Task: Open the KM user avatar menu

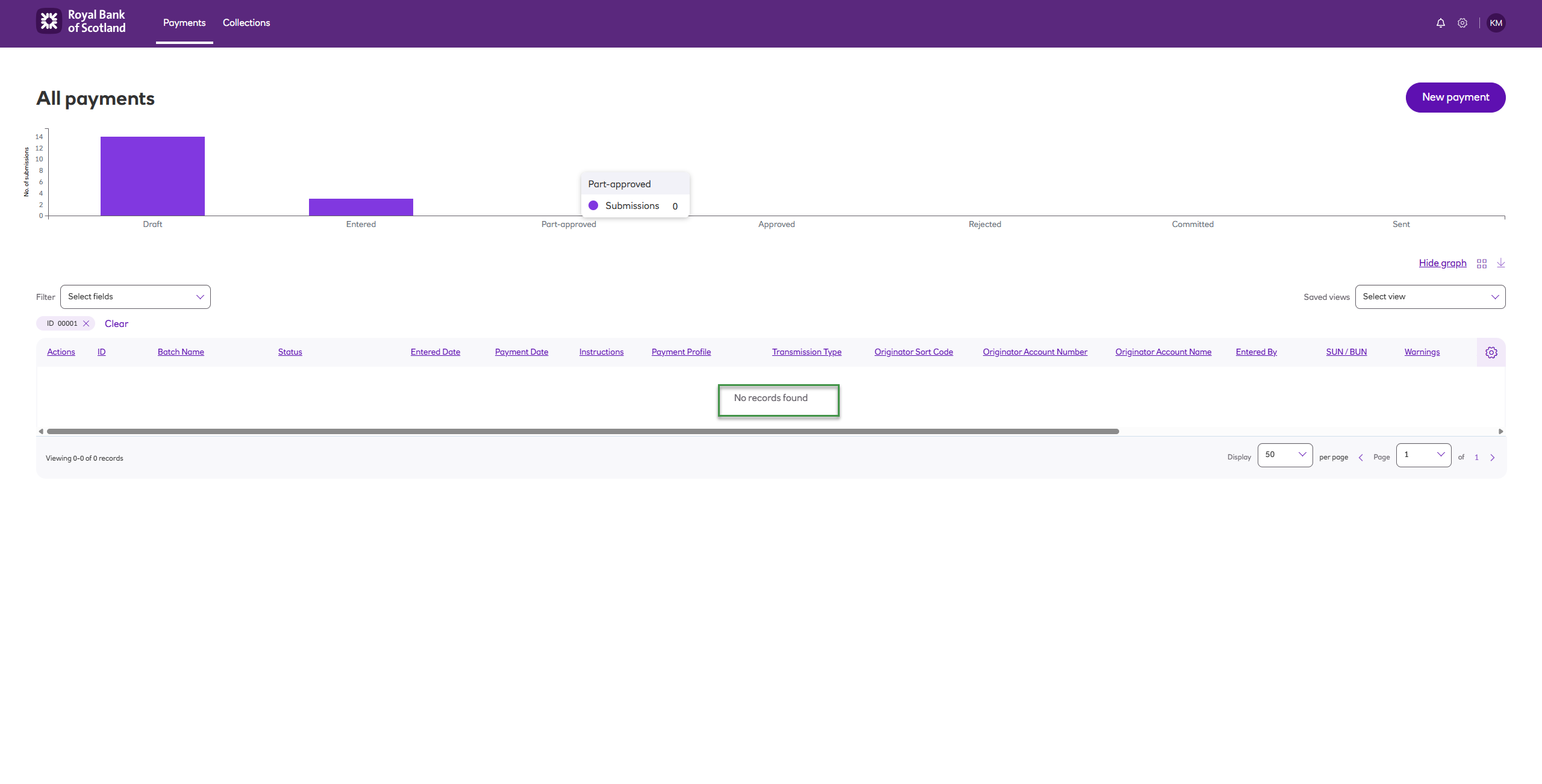Action: tap(1496, 23)
